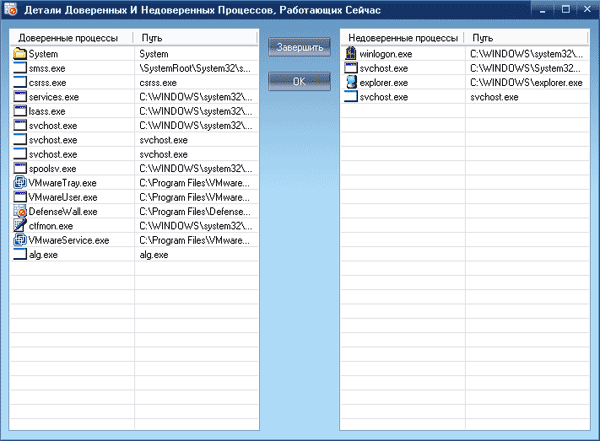
Task: Click the alg.exe process icon
Action: (x=20, y=255)
